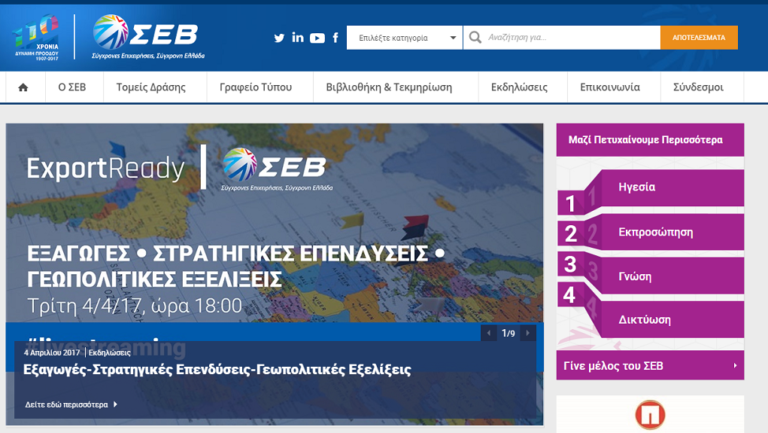This screenshot has height=433, width=768.
Task: Click Μαζί Πετυχαίνουμε Περισσότερα heading
Action: (x=650, y=140)
